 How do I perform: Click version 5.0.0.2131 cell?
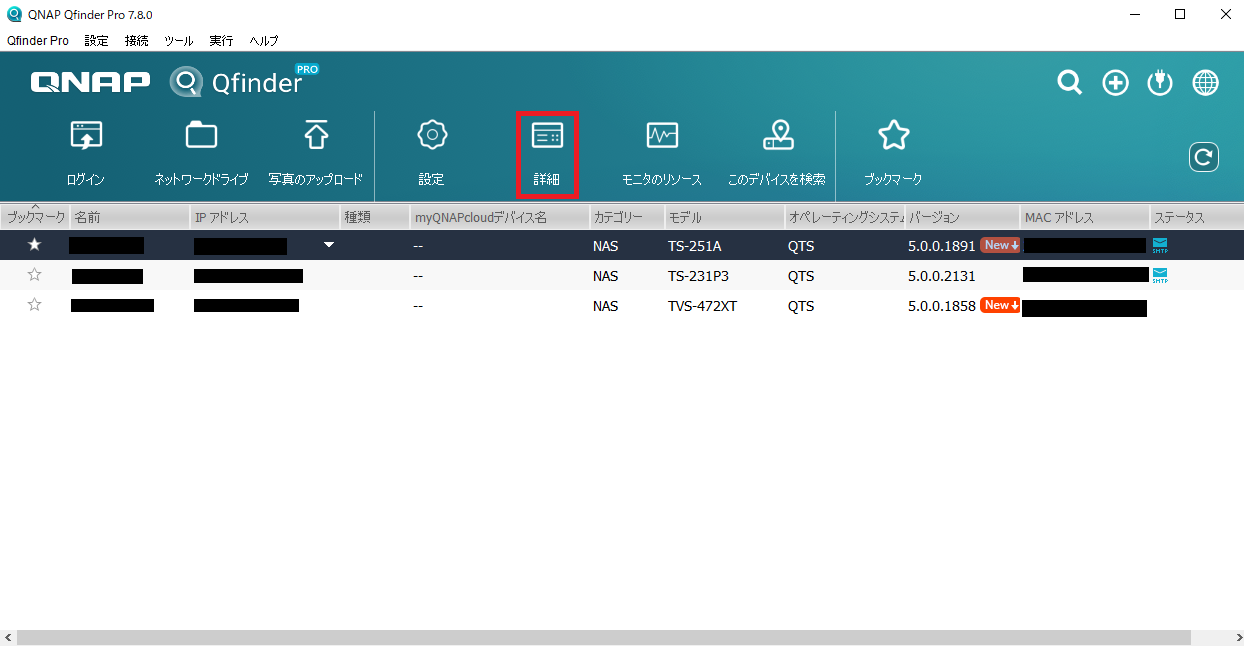click(x=941, y=276)
